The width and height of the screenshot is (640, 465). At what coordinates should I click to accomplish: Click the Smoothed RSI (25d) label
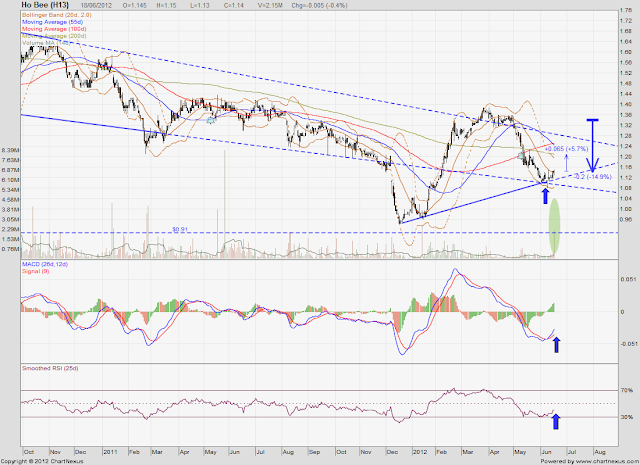(50, 368)
